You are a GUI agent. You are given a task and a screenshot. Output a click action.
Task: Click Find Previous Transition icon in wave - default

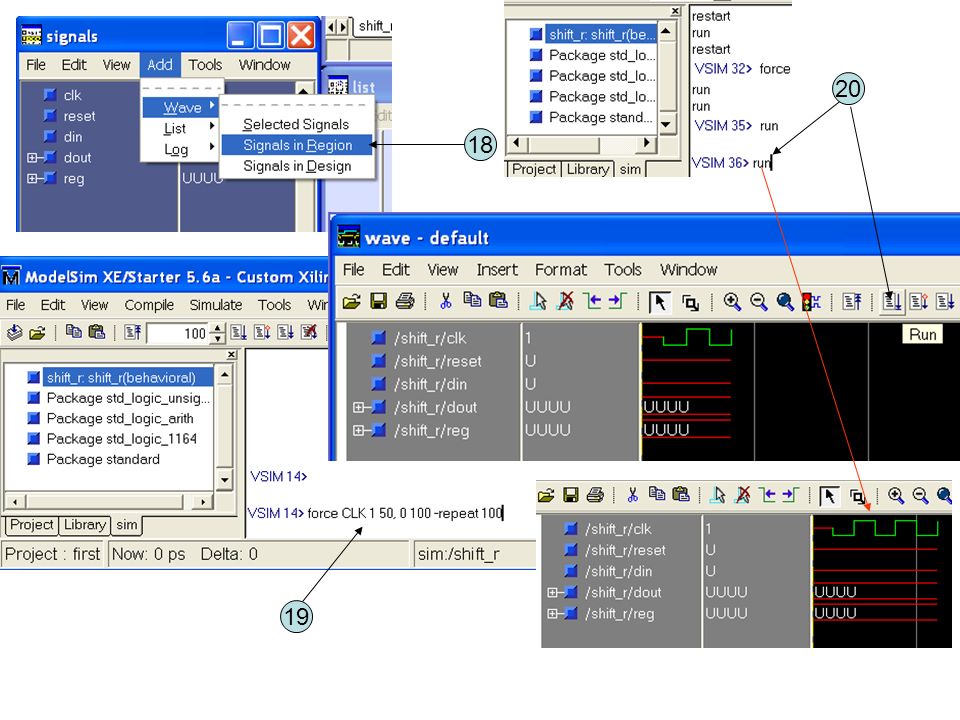(592, 301)
